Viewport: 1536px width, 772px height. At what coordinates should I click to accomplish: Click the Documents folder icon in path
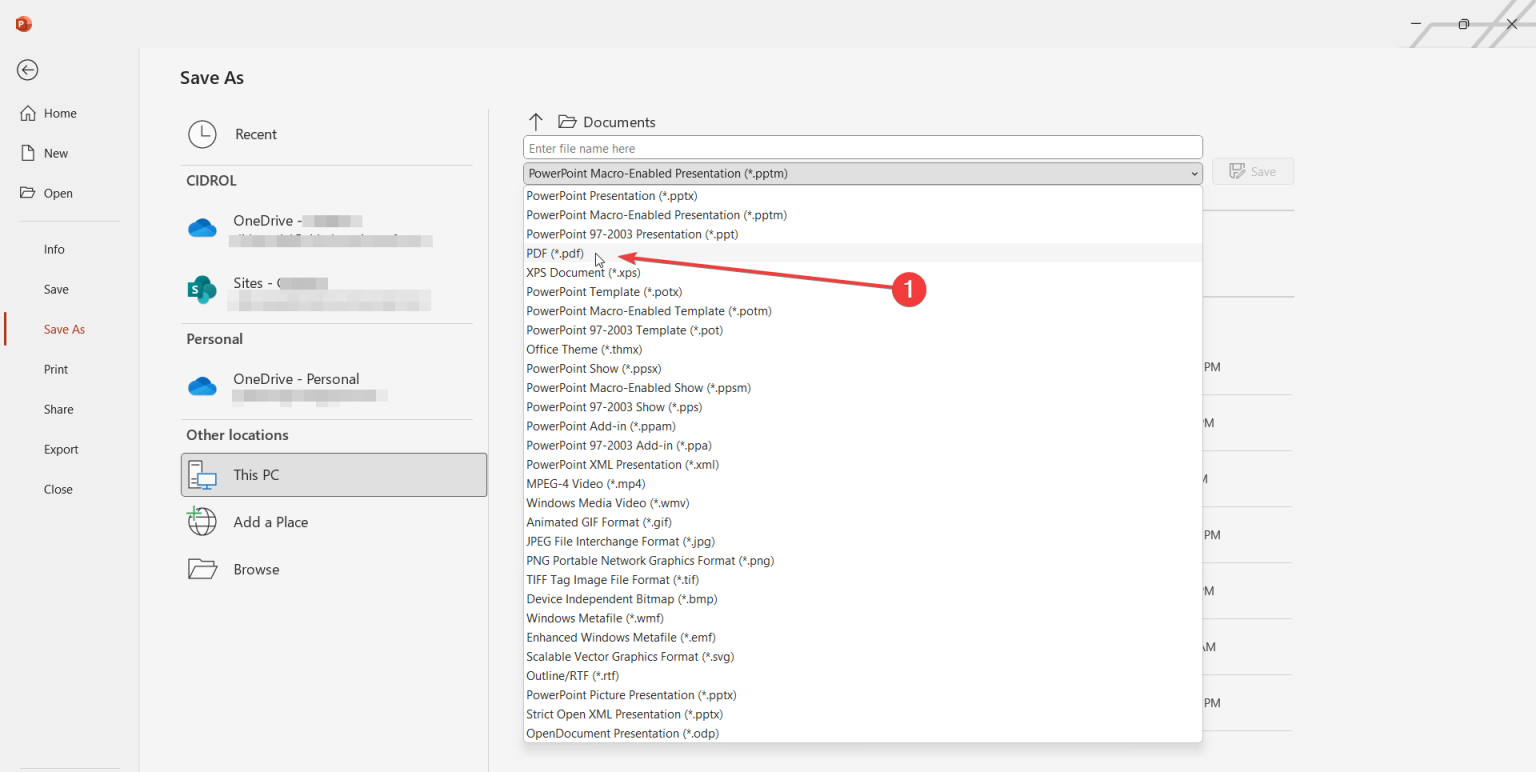point(568,122)
